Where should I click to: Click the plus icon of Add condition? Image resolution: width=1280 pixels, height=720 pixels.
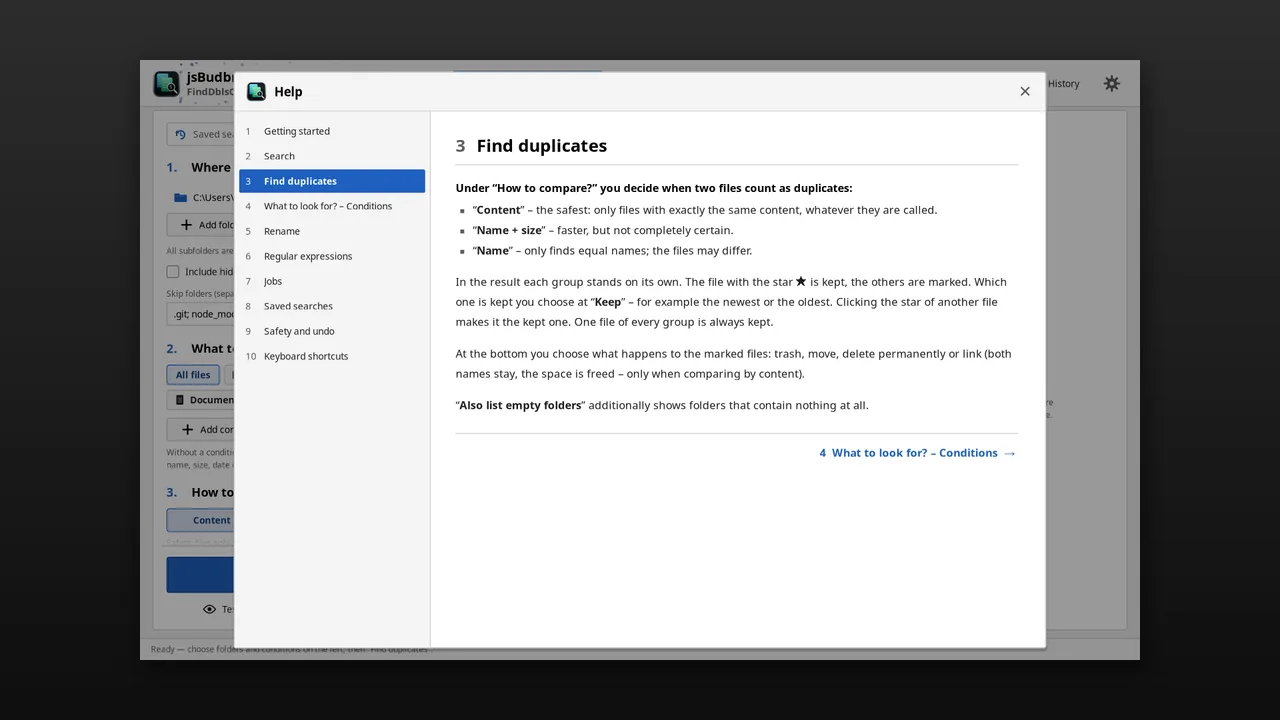(186, 430)
